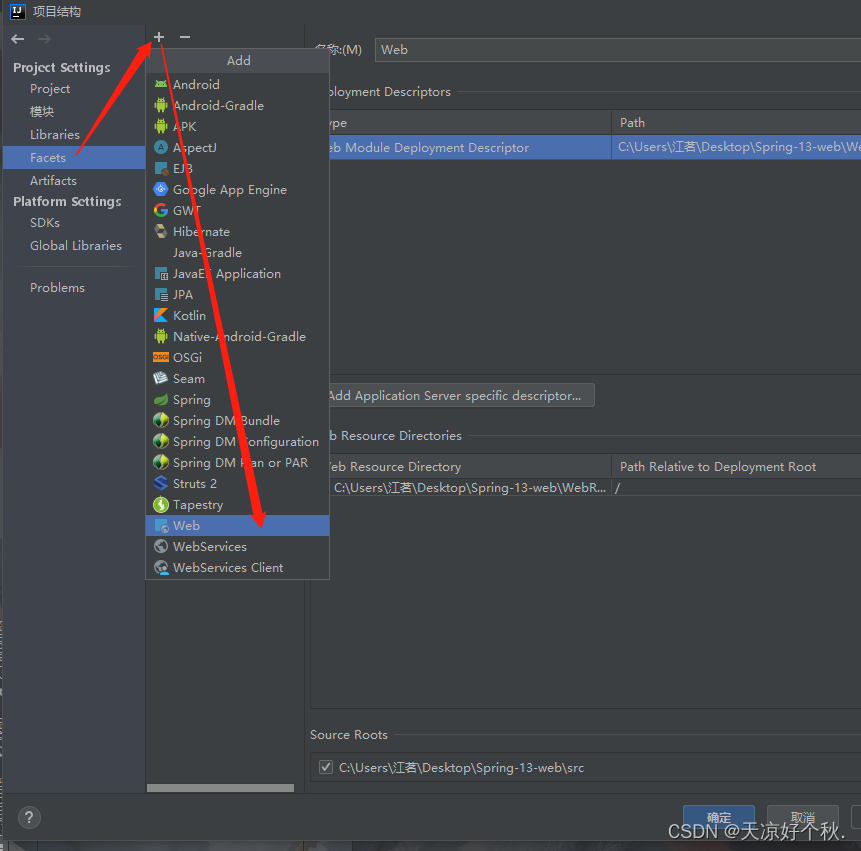Click the '/' relative path cell
Screen dimensions: 861x851
[x=736, y=488]
